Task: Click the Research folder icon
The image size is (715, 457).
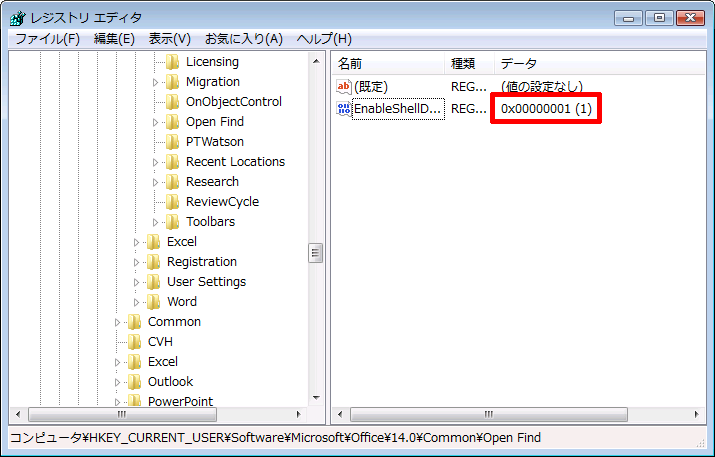Action: click(172, 182)
